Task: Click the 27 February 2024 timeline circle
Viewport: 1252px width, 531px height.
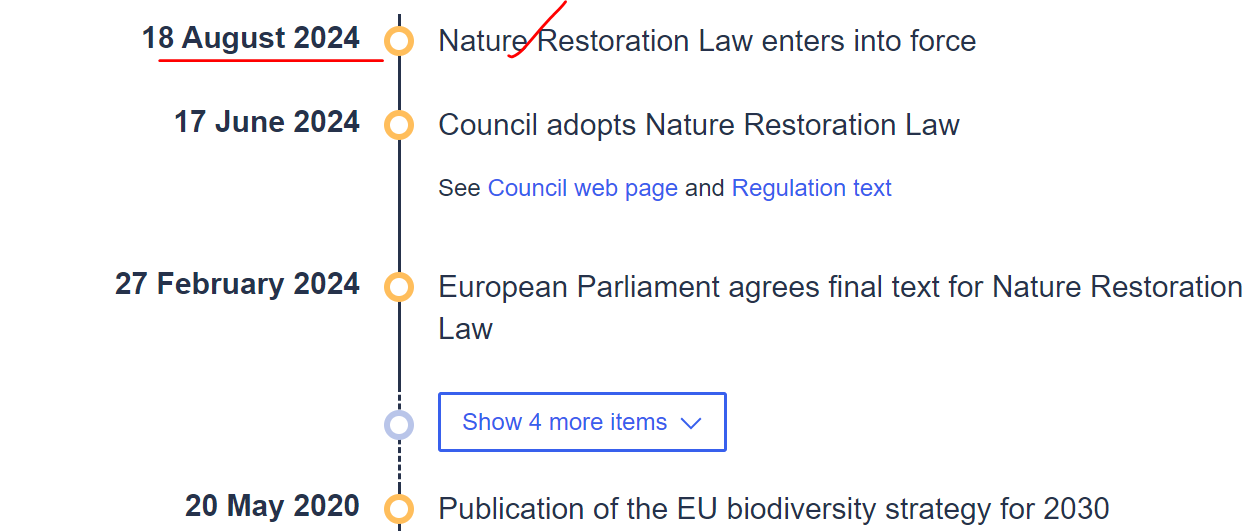Action: [x=399, y=287]
